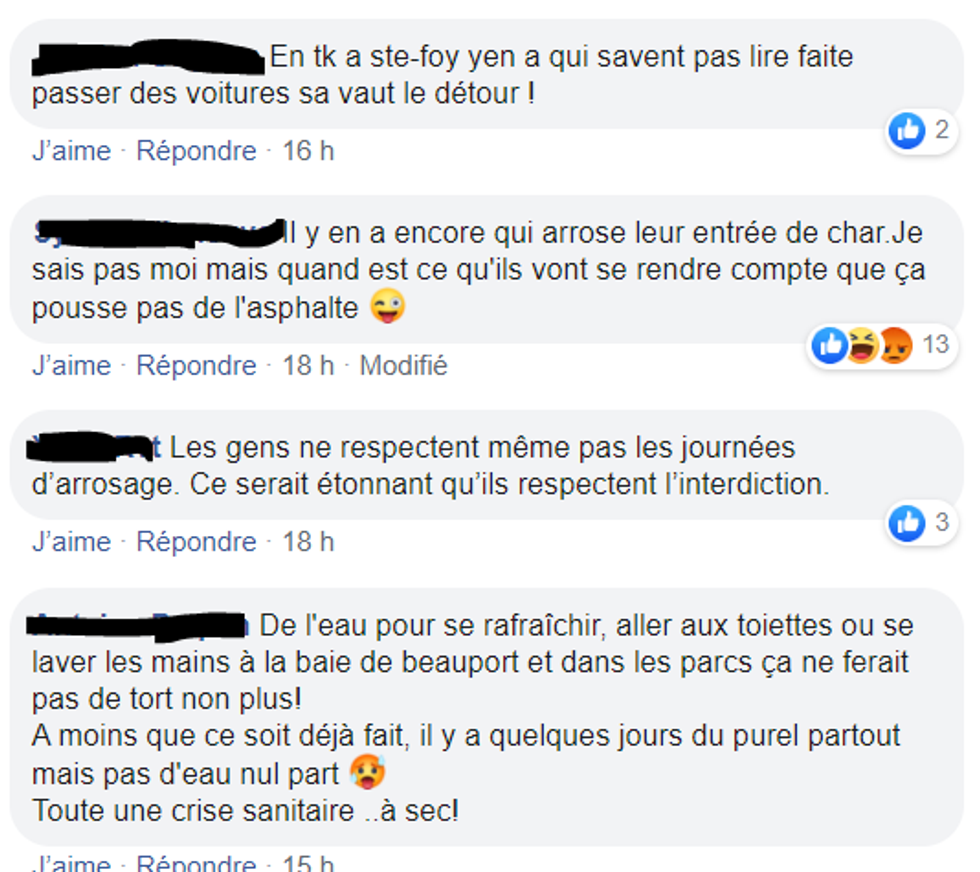Viewport: 980px width, 872px height.
Task: Click the angry reaction icon on the asphalte comment
Action: point(894,346)
